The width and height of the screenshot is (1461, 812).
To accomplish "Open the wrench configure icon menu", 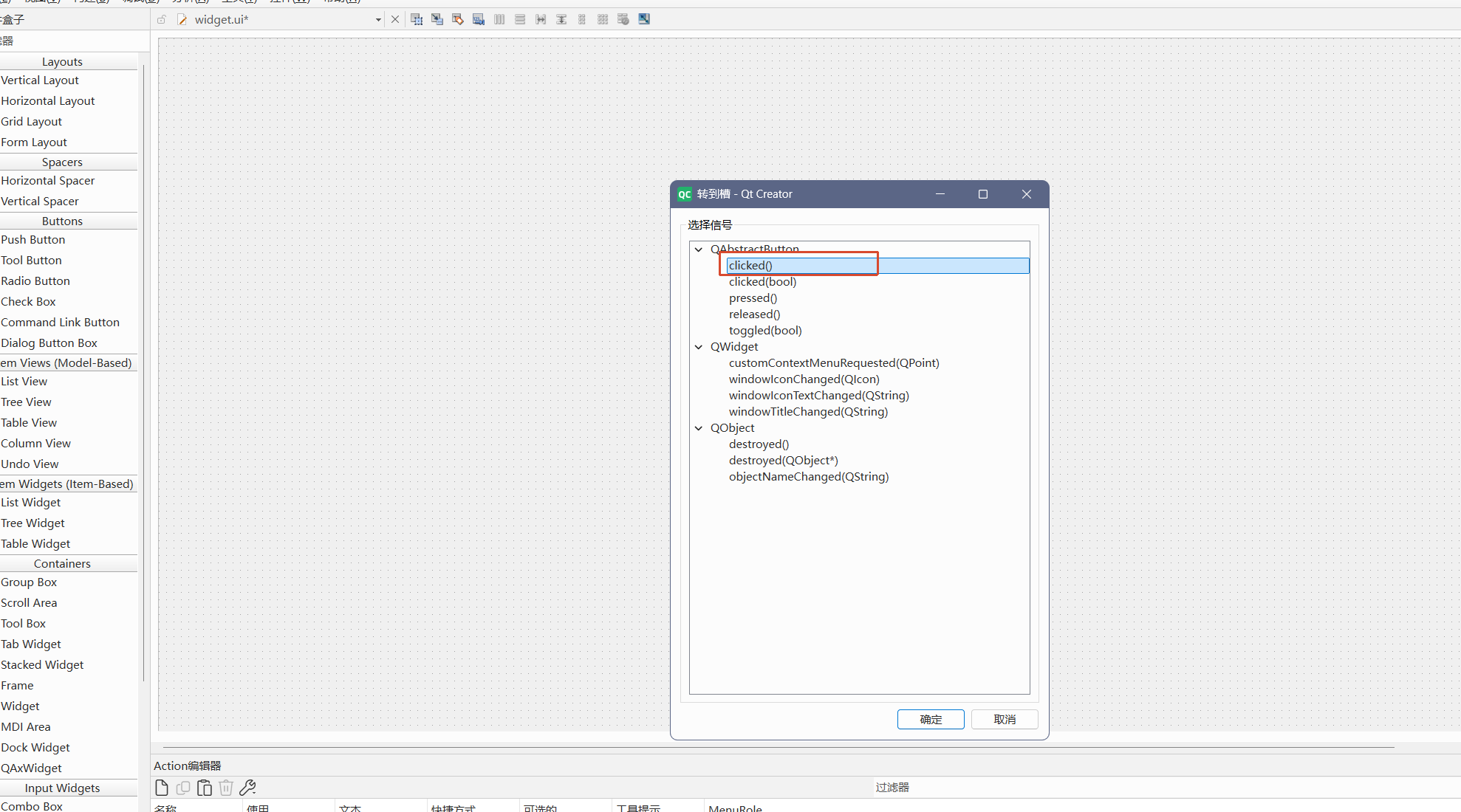I will [x=247, y=788].
